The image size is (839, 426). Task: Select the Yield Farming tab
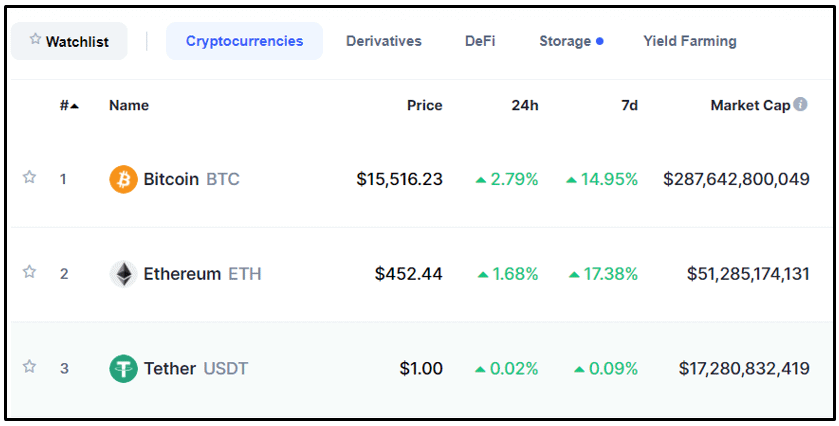(x=690, y=41)
